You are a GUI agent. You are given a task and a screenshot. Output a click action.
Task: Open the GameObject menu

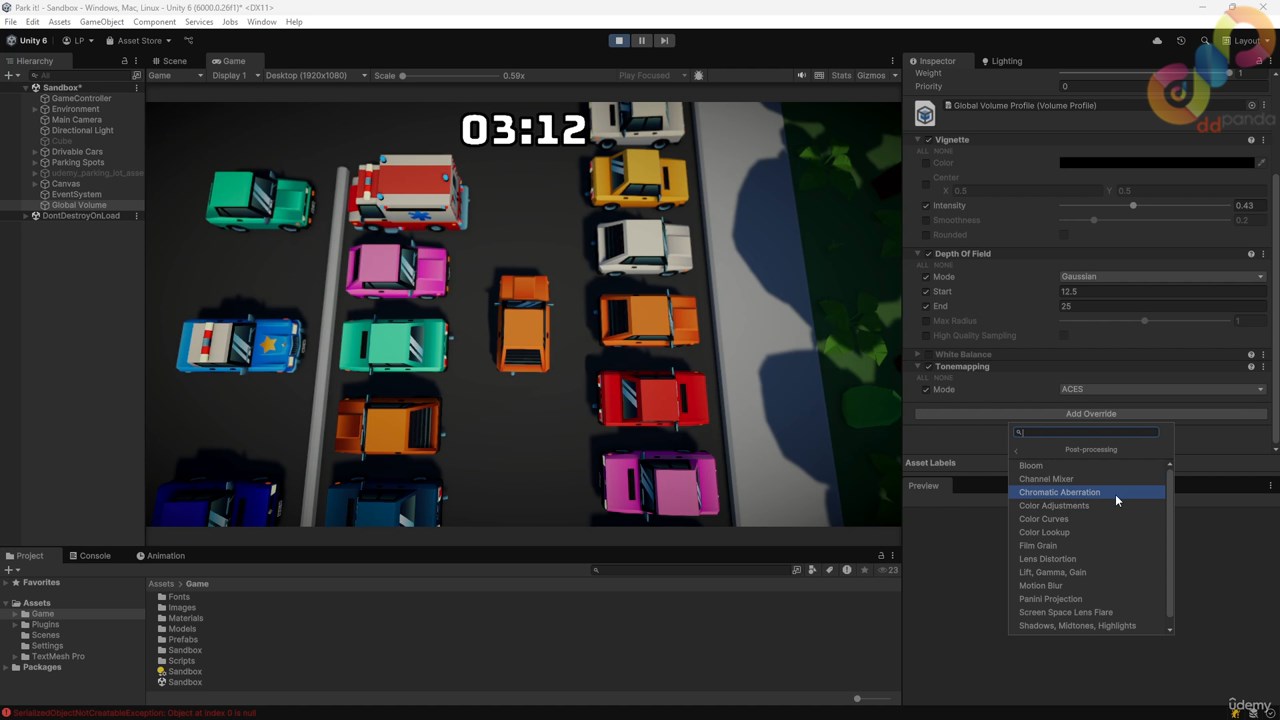pyautogui.click(x=101, y=22)
